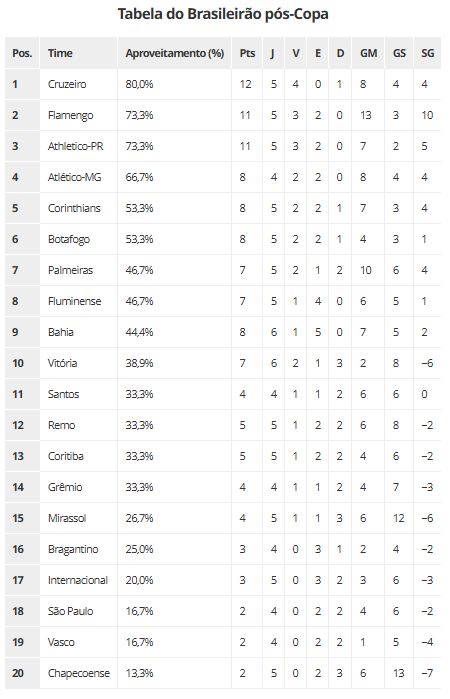
Task: Click the Chapecoense team cell
Action: pos(78,673)
